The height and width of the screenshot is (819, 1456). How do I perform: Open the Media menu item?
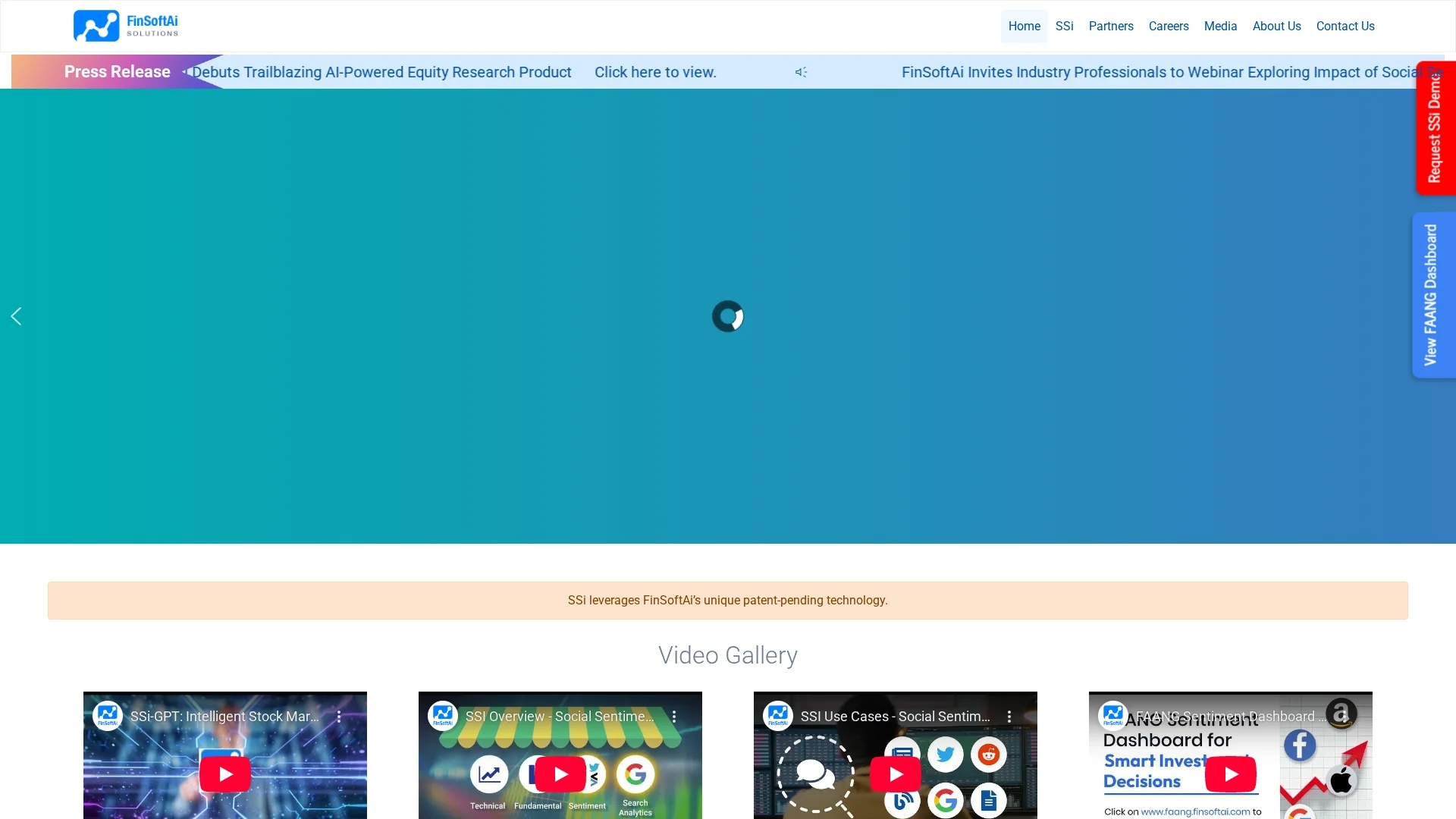tap(1220, 27)
